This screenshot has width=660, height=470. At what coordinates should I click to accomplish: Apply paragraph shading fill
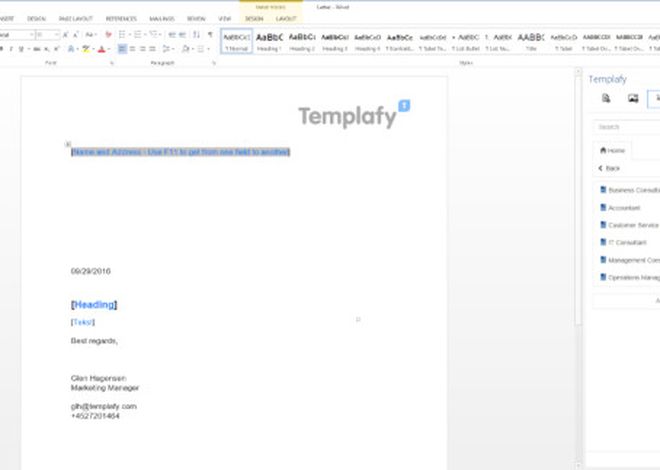(x=186, y=49)
